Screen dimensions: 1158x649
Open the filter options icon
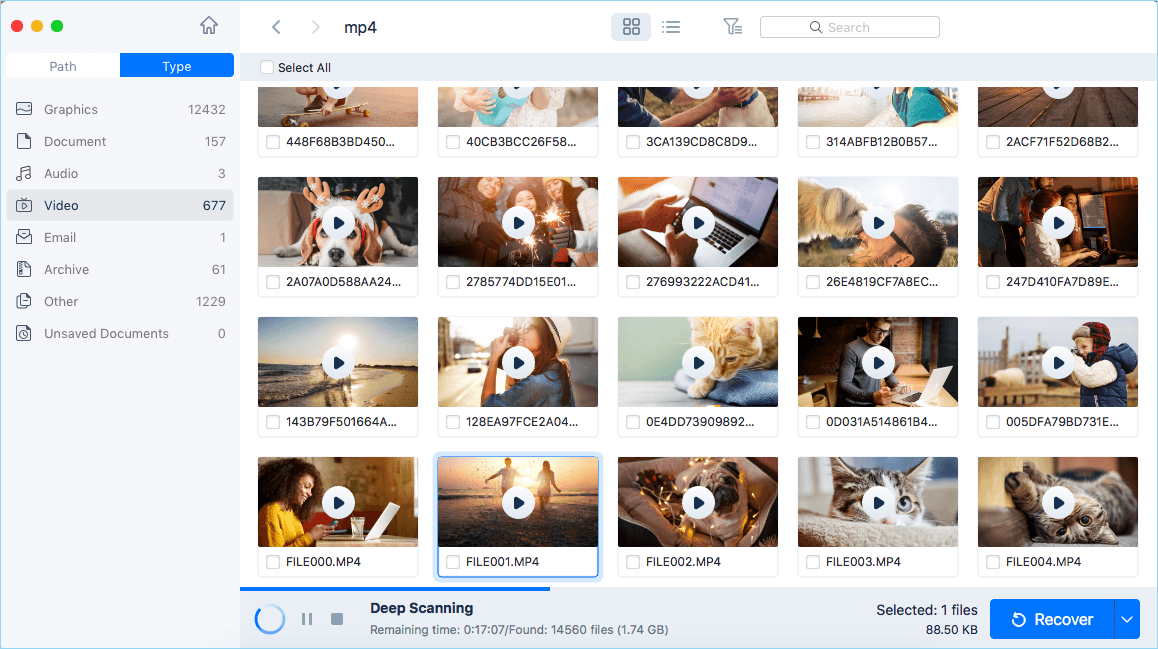pyautogui.click(x=732, y=27)
